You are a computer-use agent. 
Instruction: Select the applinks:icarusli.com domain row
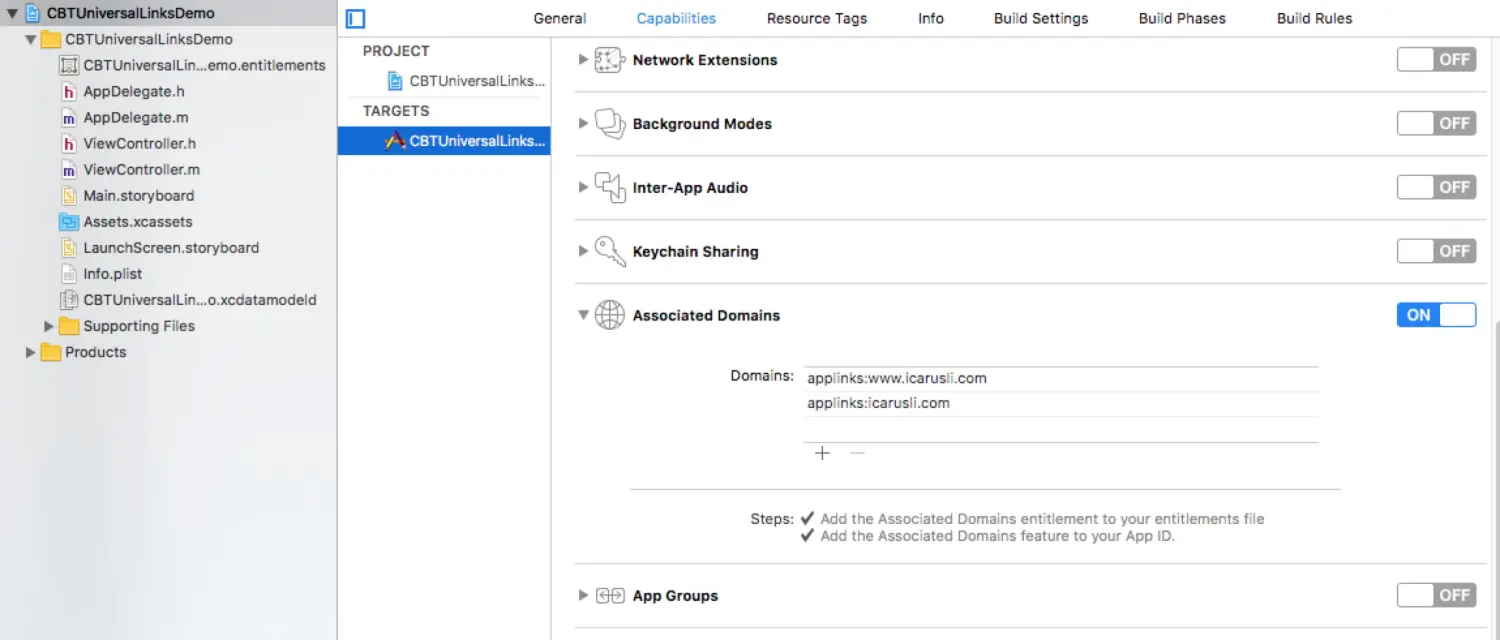1061,404
